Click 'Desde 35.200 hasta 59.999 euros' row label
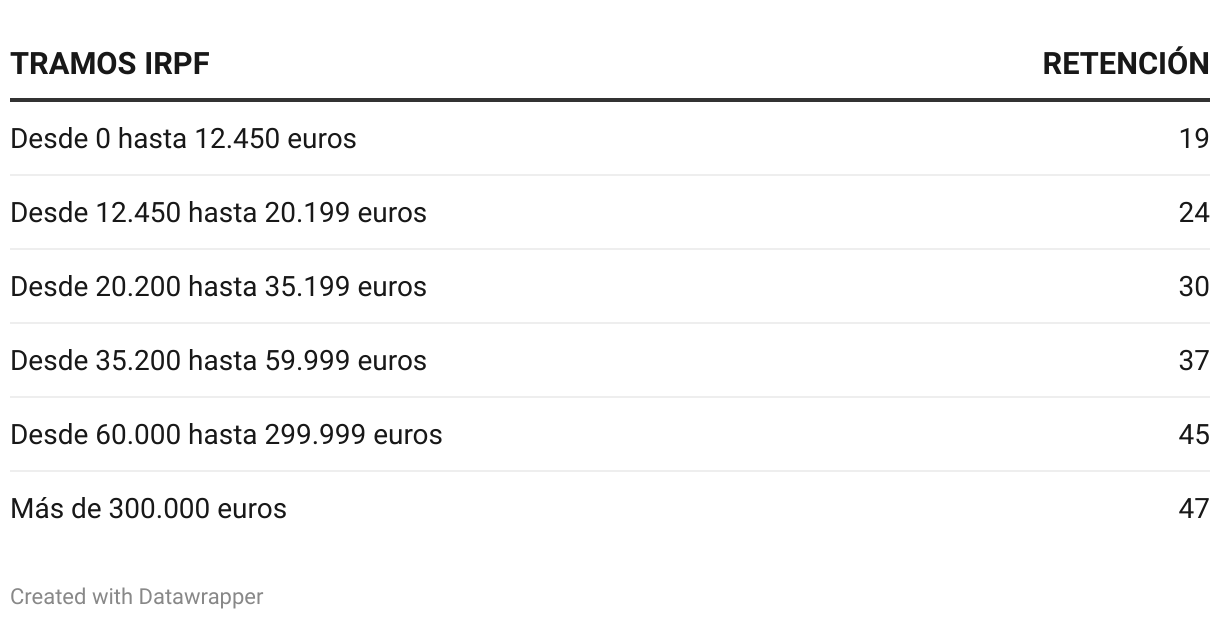 point(218,360)
